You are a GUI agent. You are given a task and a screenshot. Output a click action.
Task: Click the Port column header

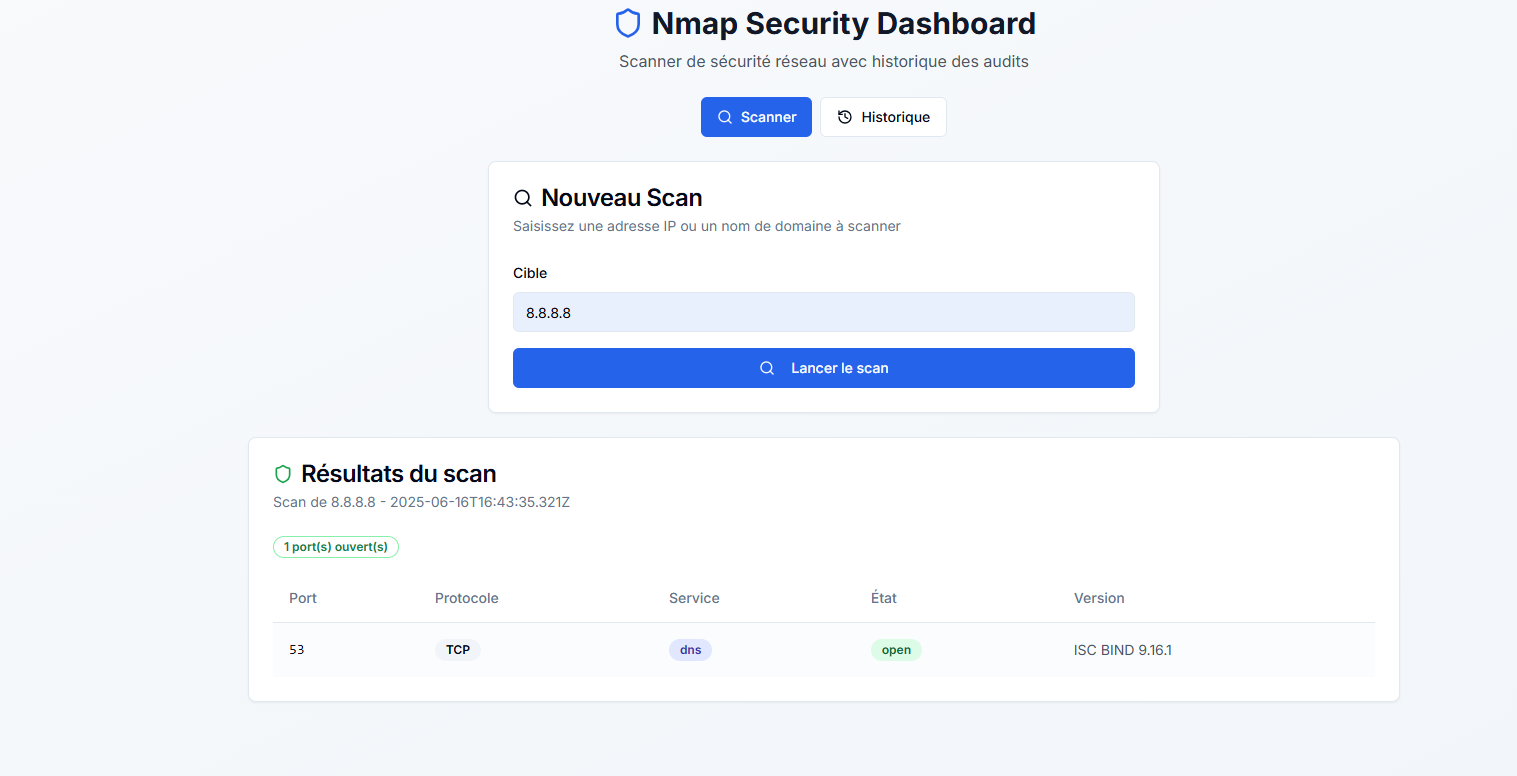point(303,598)
